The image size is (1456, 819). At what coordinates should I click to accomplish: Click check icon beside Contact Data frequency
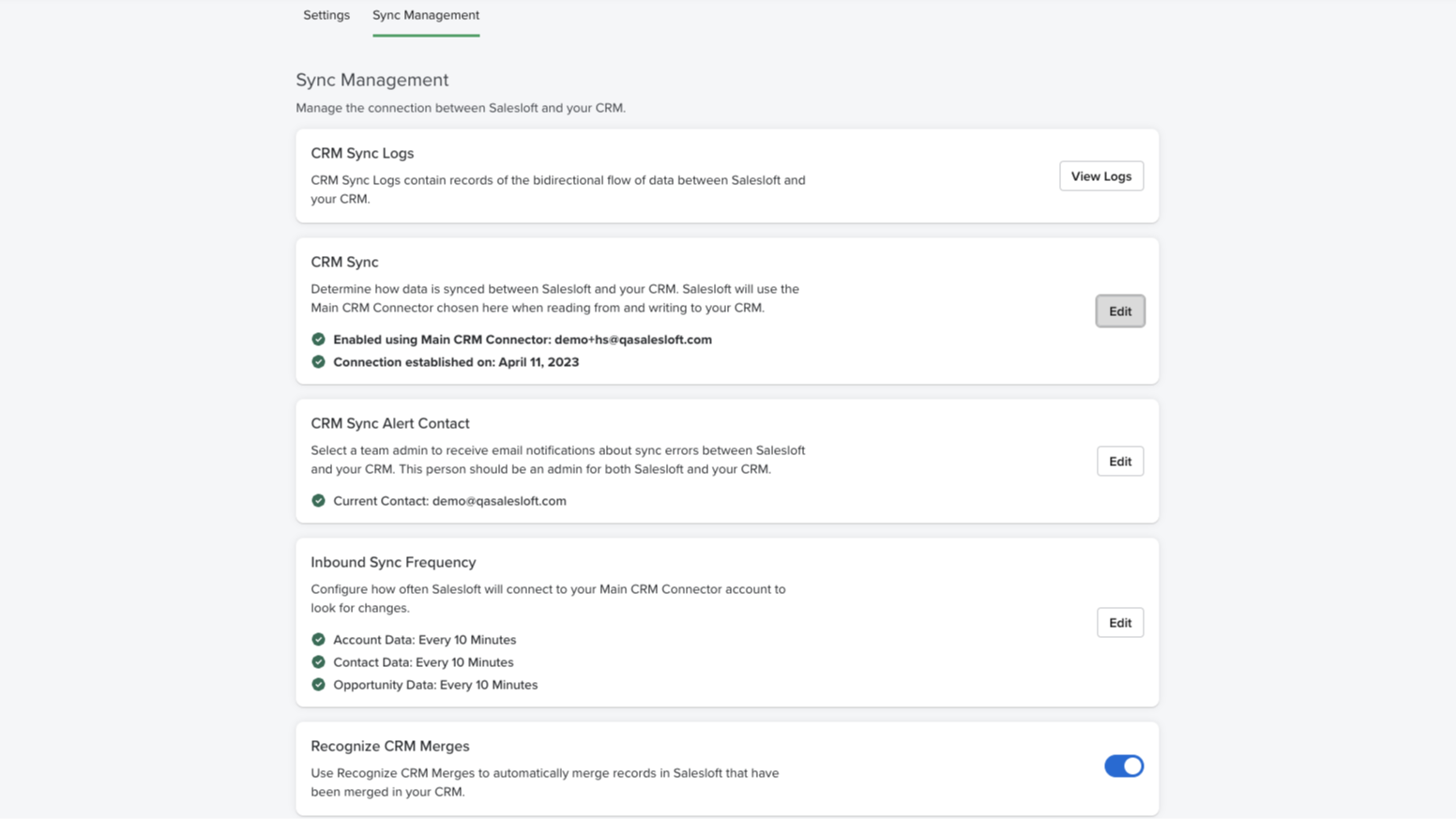(x=318, y=662)
